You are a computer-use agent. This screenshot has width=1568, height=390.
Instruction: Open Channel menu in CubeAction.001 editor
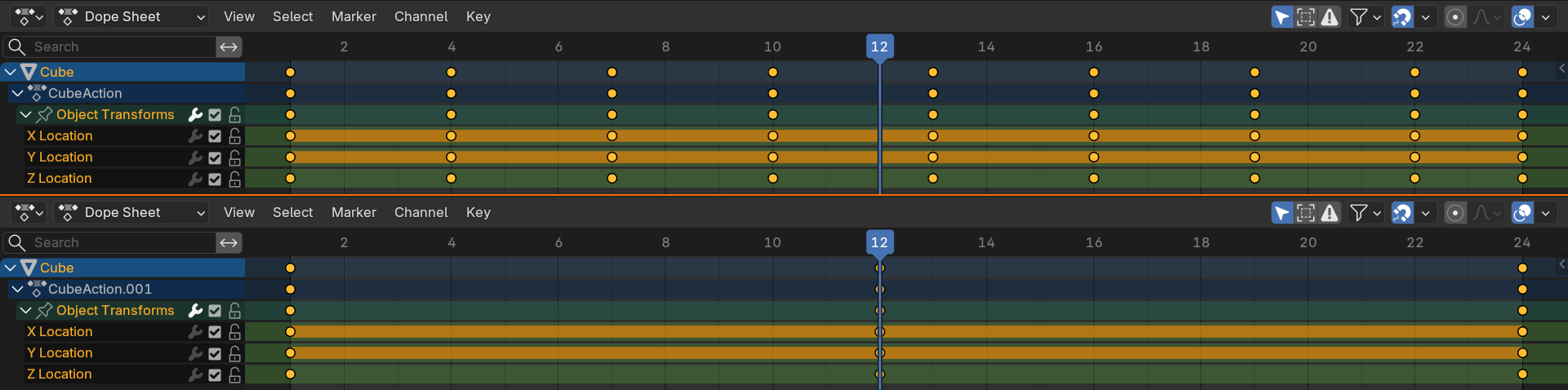421,212
